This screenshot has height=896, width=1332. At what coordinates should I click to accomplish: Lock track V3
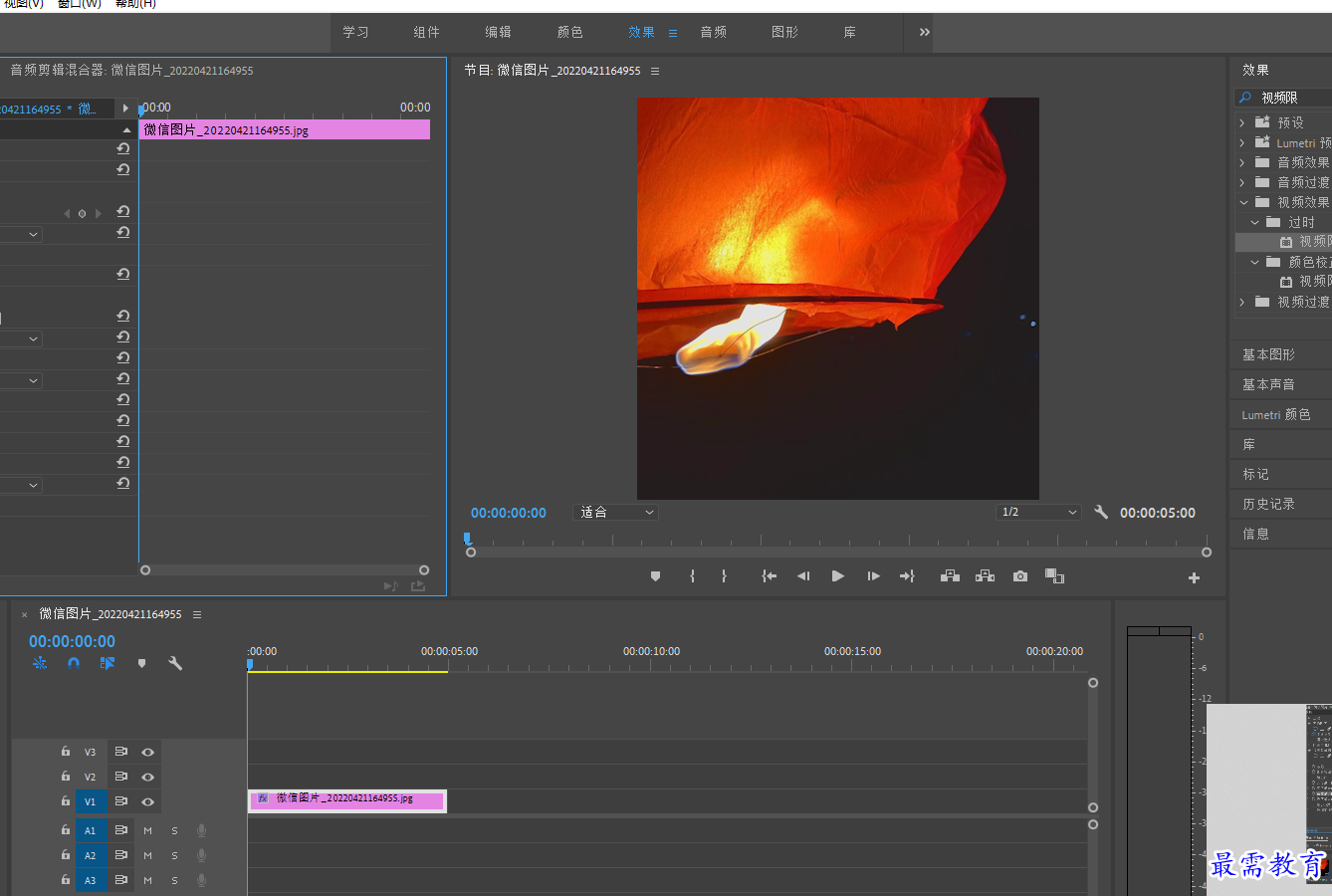66,752
